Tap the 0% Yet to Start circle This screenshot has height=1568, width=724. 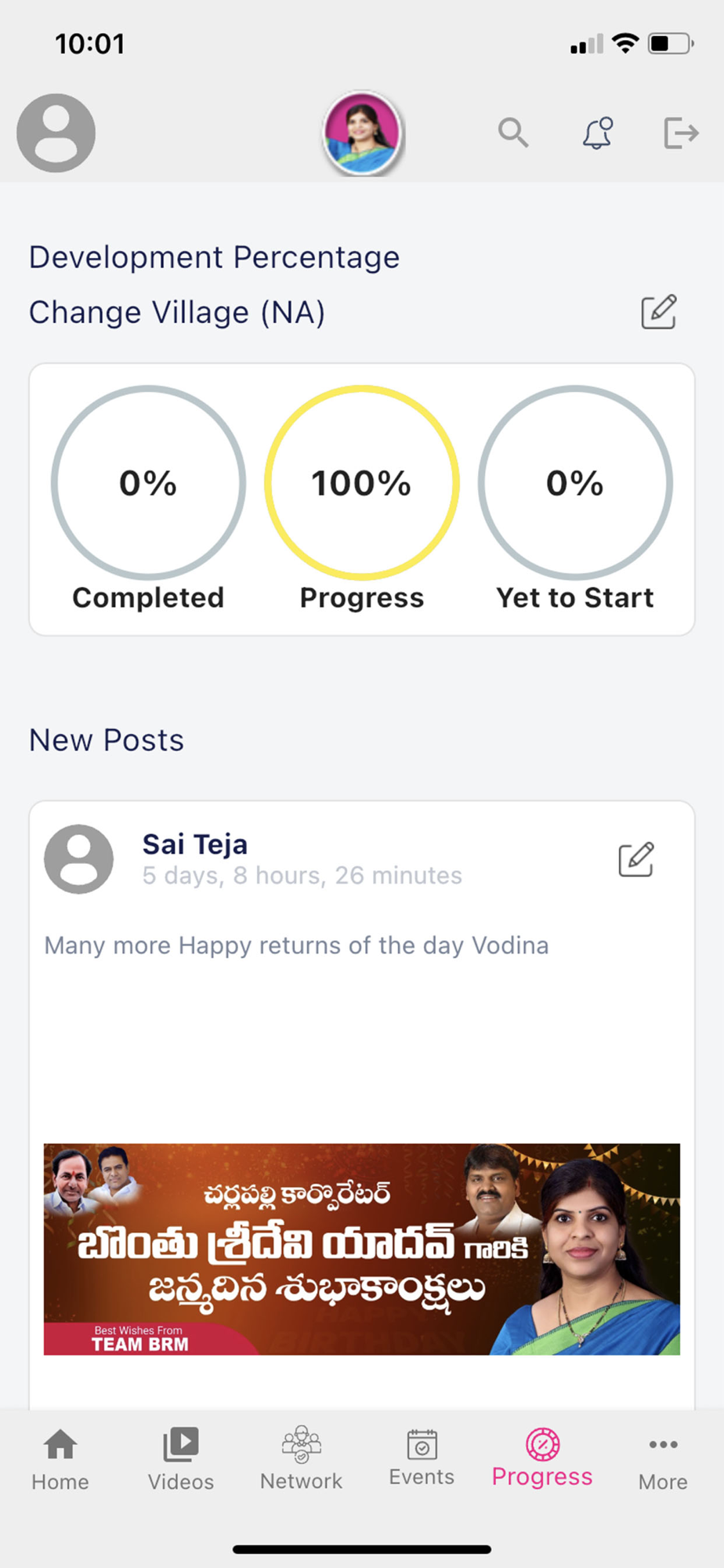pos(575,483)
